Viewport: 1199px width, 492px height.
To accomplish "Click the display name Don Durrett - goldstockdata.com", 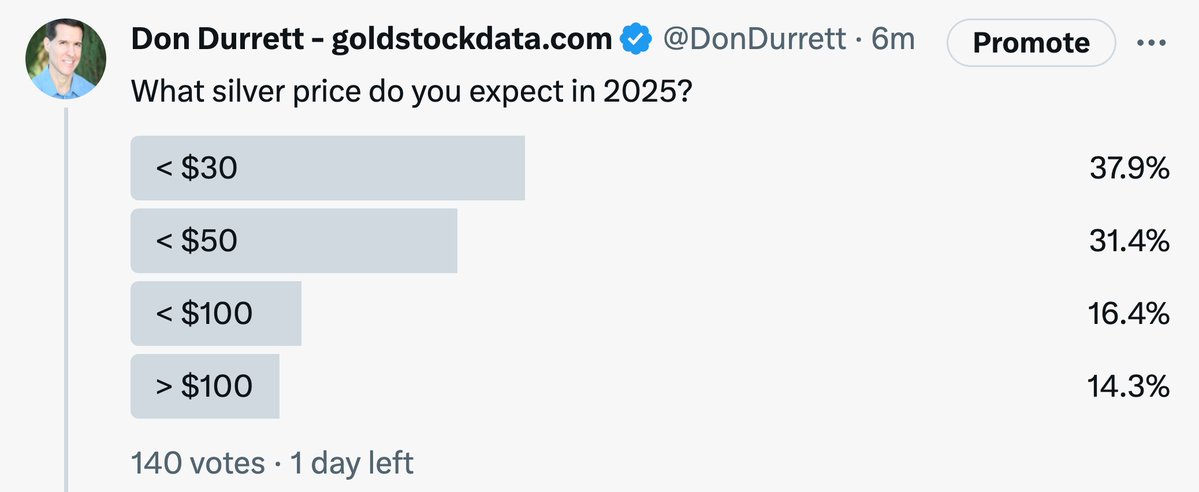I will (x=372, y=41).
